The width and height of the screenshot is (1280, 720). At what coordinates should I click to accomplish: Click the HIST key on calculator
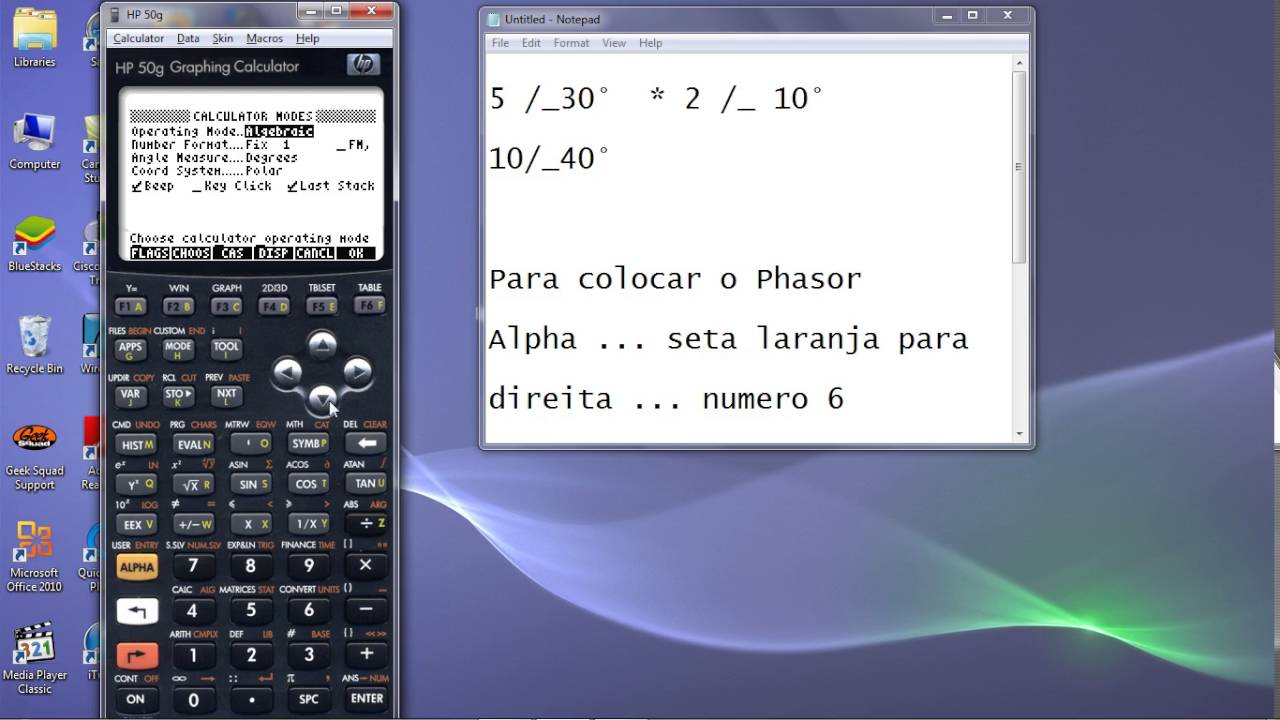(135, 444)
